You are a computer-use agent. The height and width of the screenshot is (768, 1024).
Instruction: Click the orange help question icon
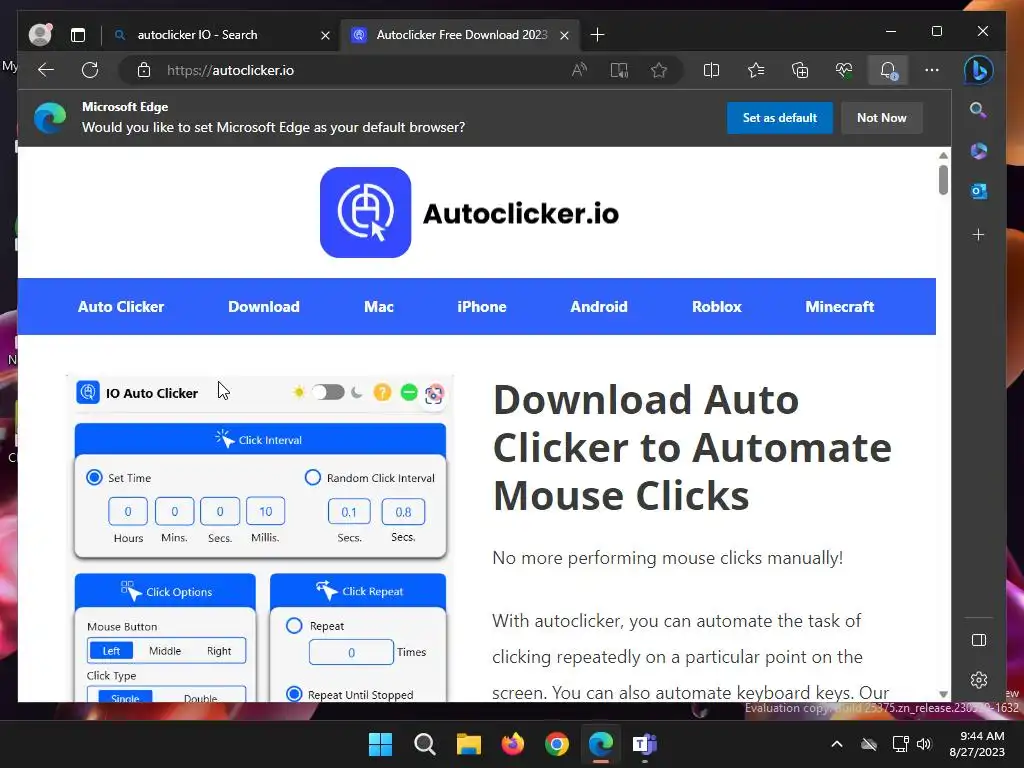tap(382, 392)
